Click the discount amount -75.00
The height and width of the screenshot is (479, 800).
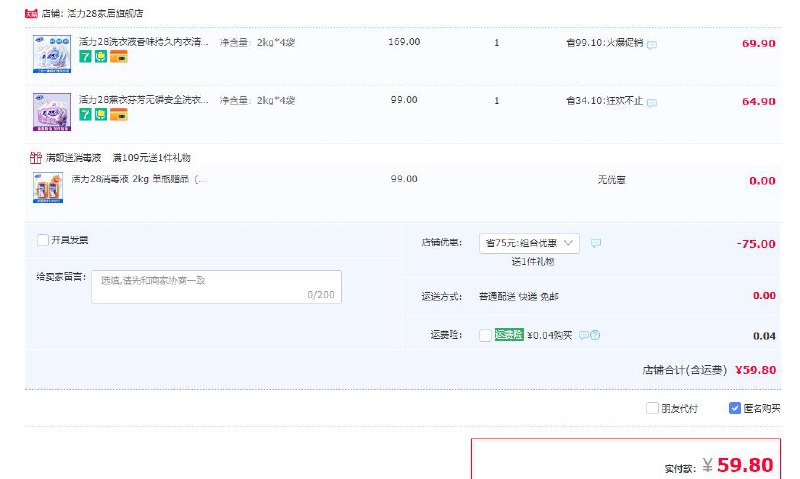756,244
